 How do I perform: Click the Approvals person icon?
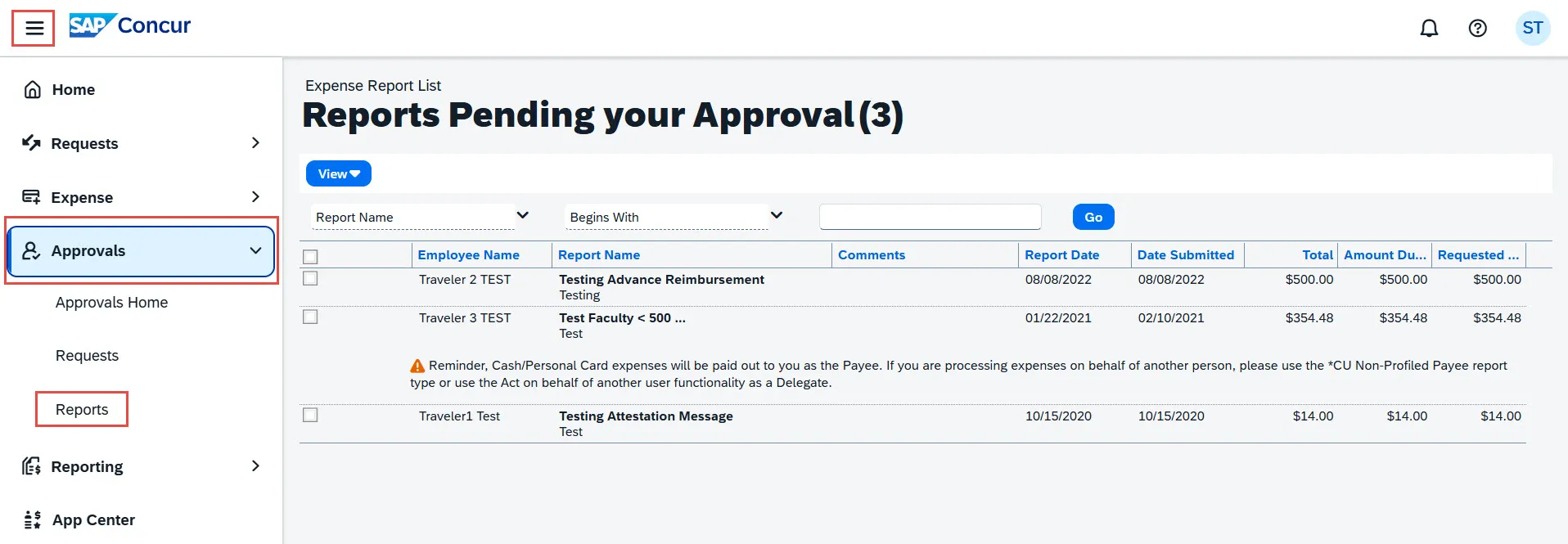pos(31,250)
